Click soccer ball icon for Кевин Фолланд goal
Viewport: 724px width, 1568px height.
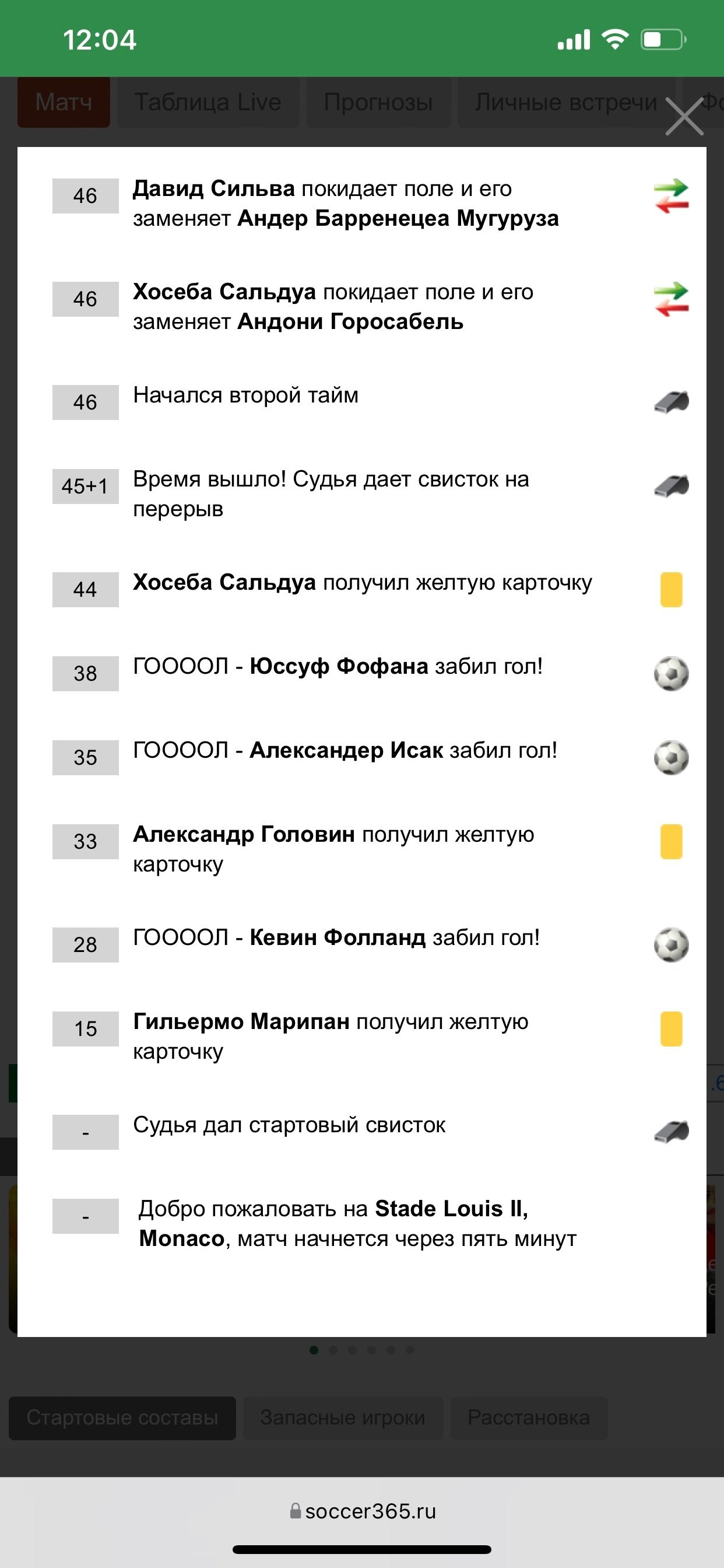tap(671, 944)
